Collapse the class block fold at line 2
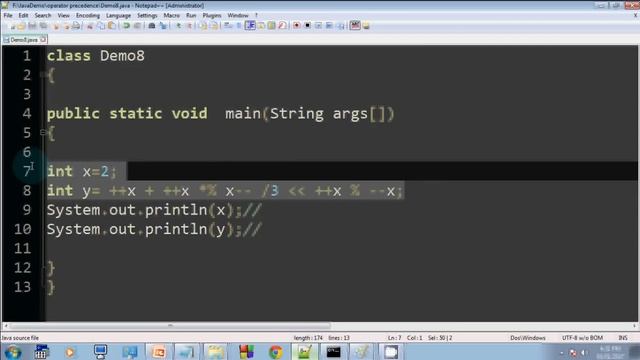 (x=42, y=74)
